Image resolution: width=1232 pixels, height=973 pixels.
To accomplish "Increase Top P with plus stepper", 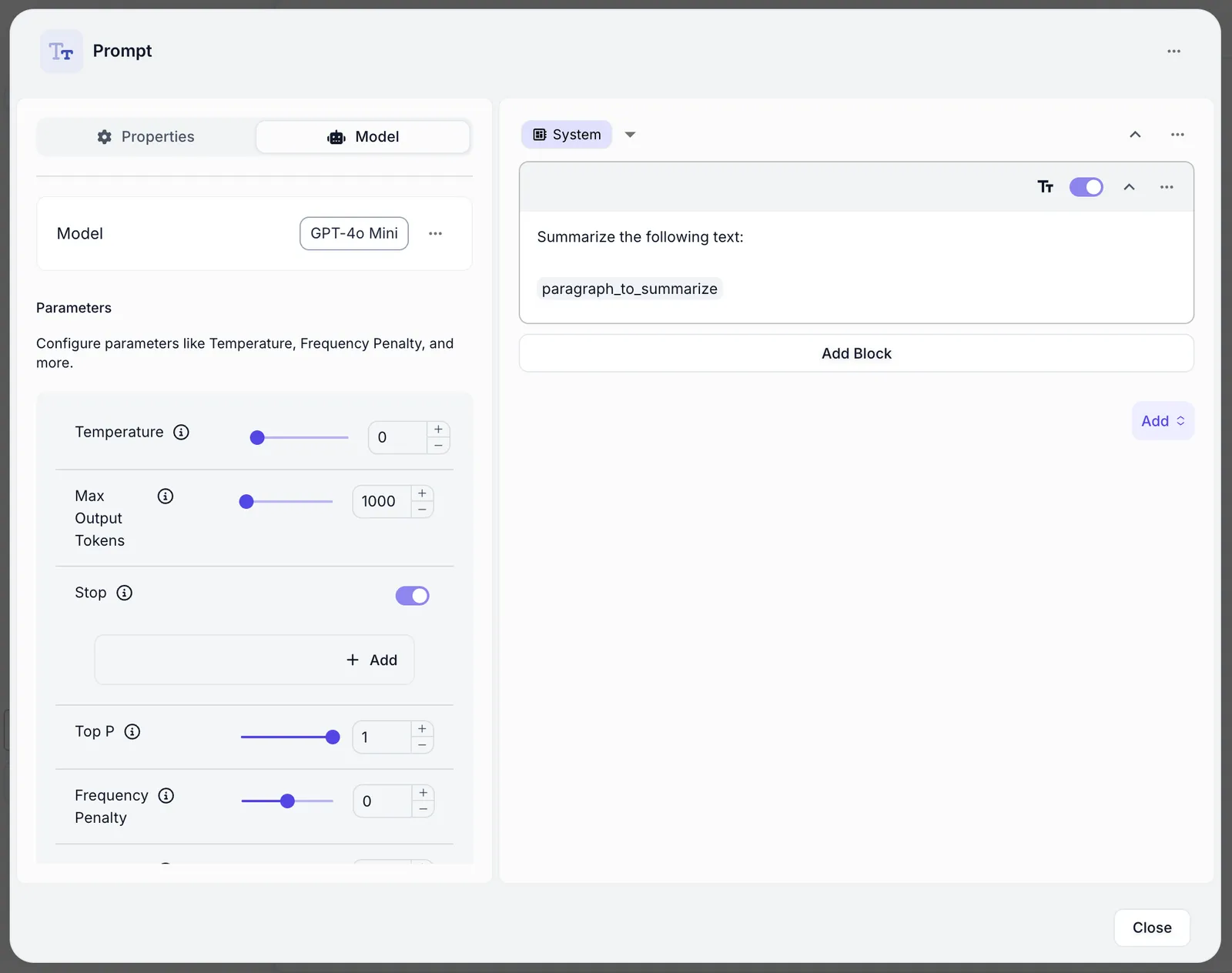I will (x=422, y=729).
